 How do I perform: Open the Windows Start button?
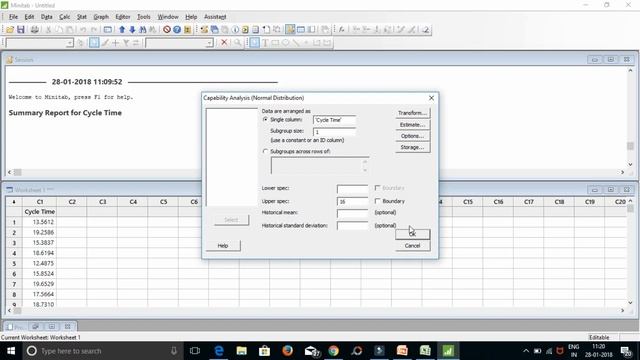(11, 351)
